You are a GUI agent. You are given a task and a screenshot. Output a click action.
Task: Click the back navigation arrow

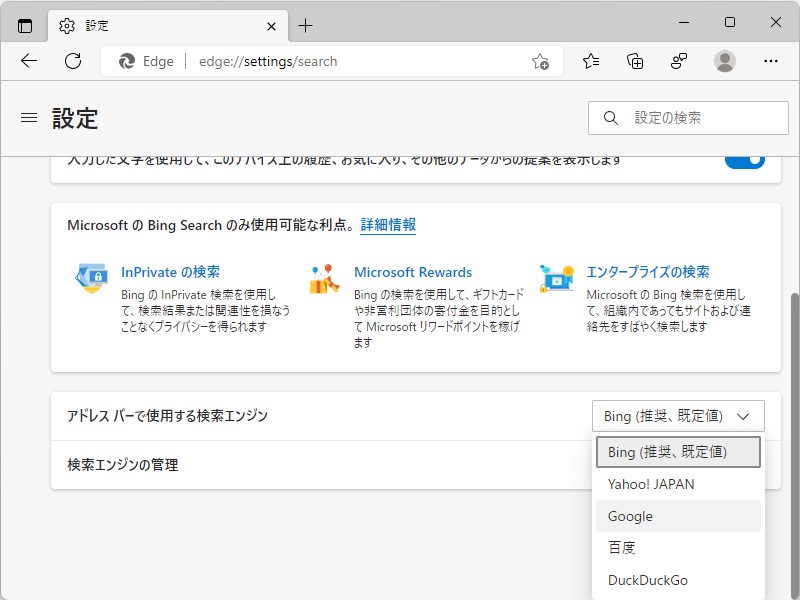[28, 61]
